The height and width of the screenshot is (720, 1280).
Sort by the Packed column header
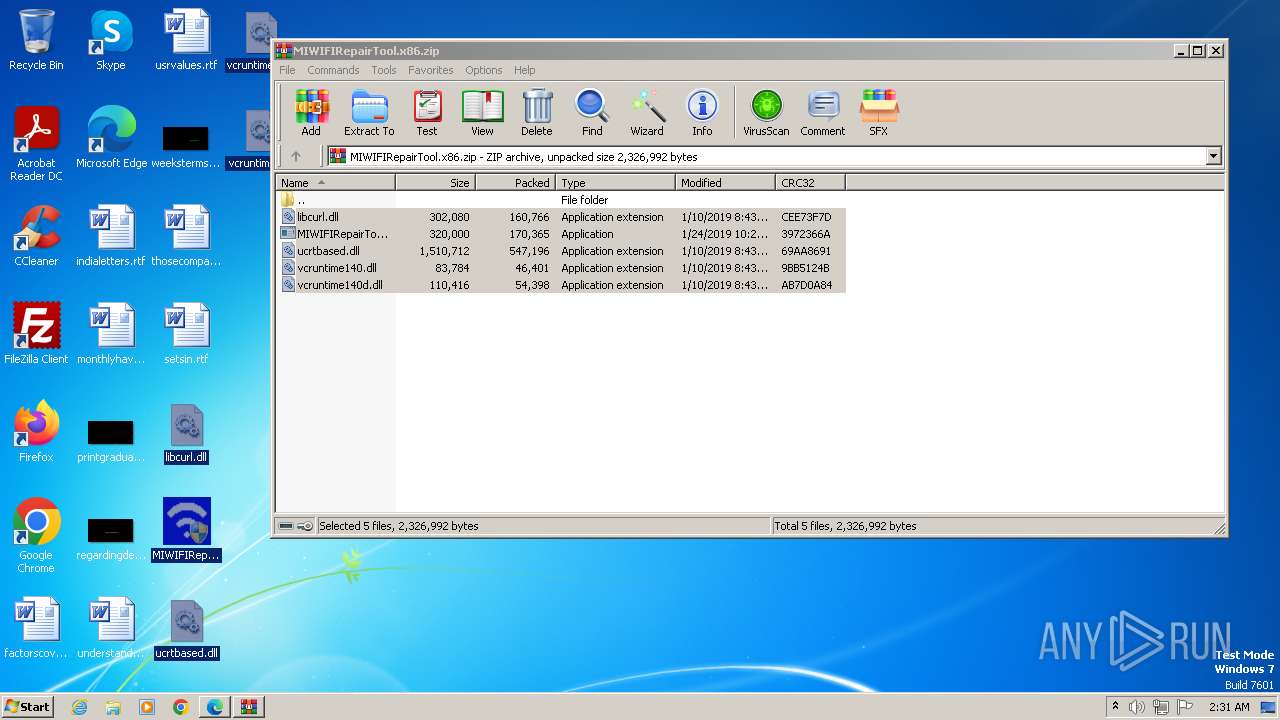[x=516, y=183]
